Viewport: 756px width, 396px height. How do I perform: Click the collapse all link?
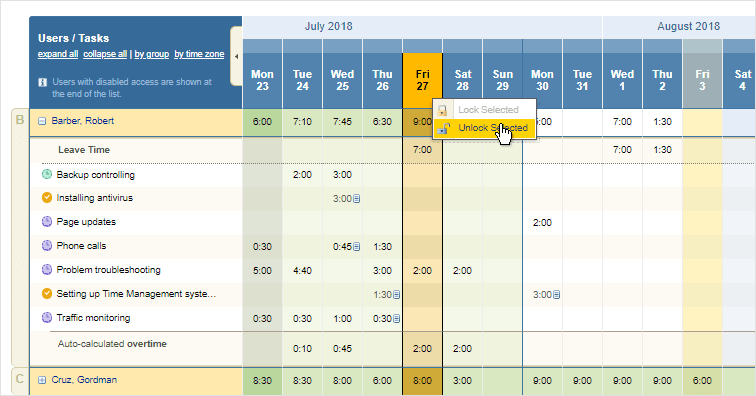click(x=105, y=54)
